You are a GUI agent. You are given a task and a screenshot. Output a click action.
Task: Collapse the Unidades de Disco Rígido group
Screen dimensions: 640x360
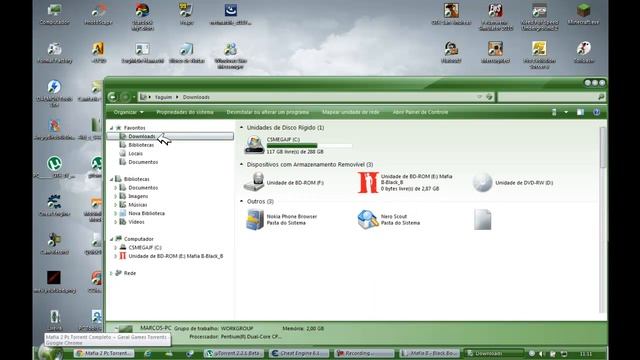(x=241, y=127)
